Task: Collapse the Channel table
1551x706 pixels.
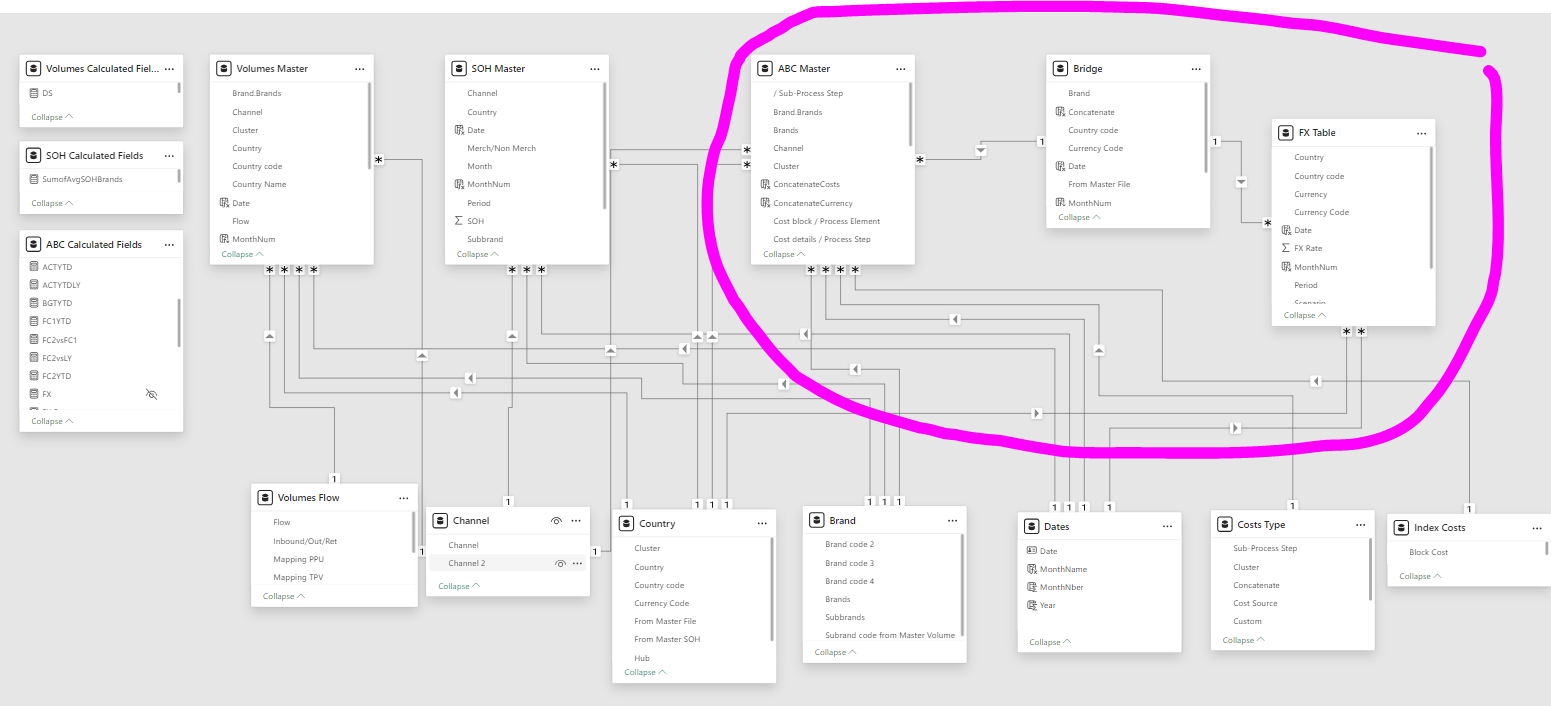Action: 458,586
